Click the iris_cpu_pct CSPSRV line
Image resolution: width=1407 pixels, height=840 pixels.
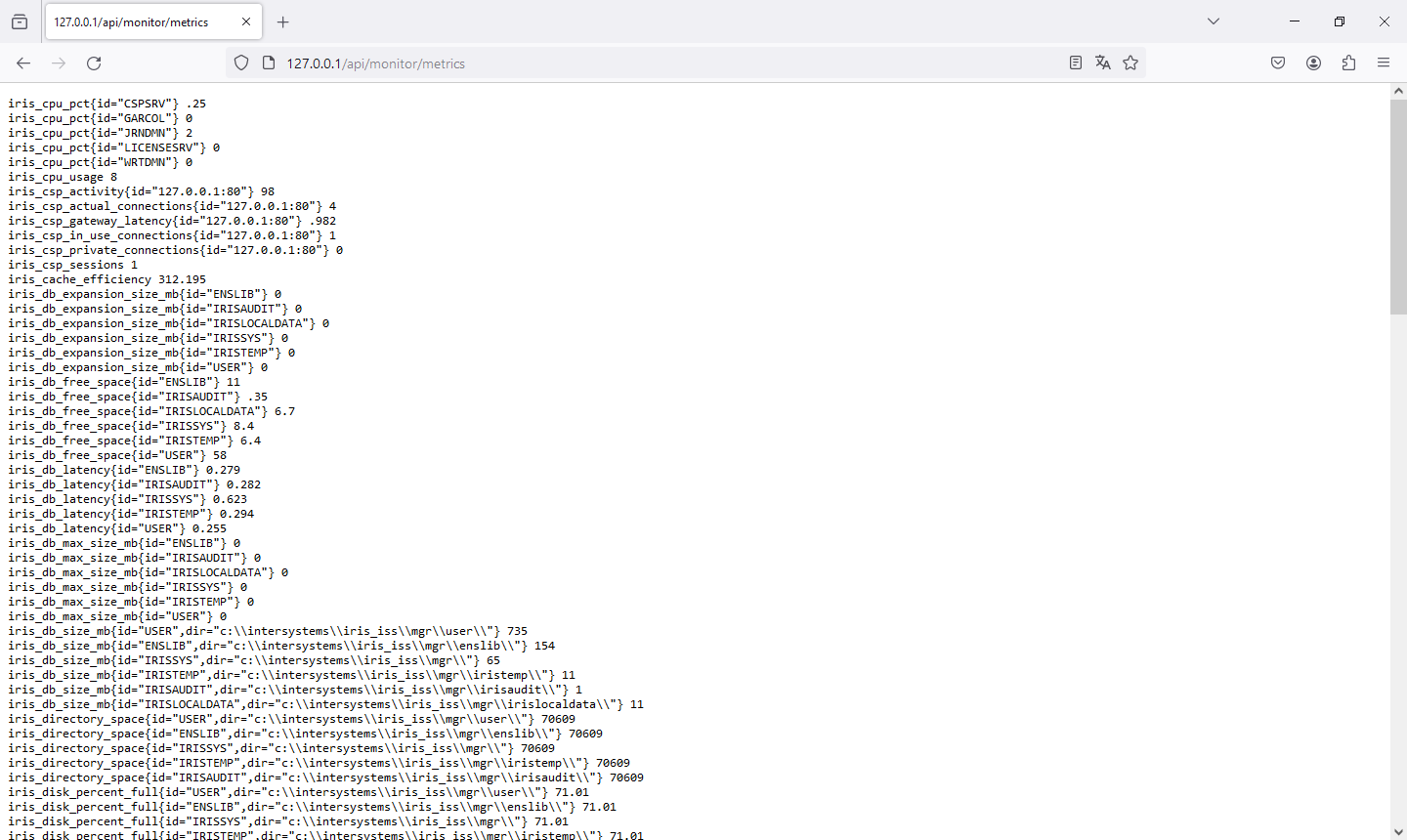coord(107,104)
